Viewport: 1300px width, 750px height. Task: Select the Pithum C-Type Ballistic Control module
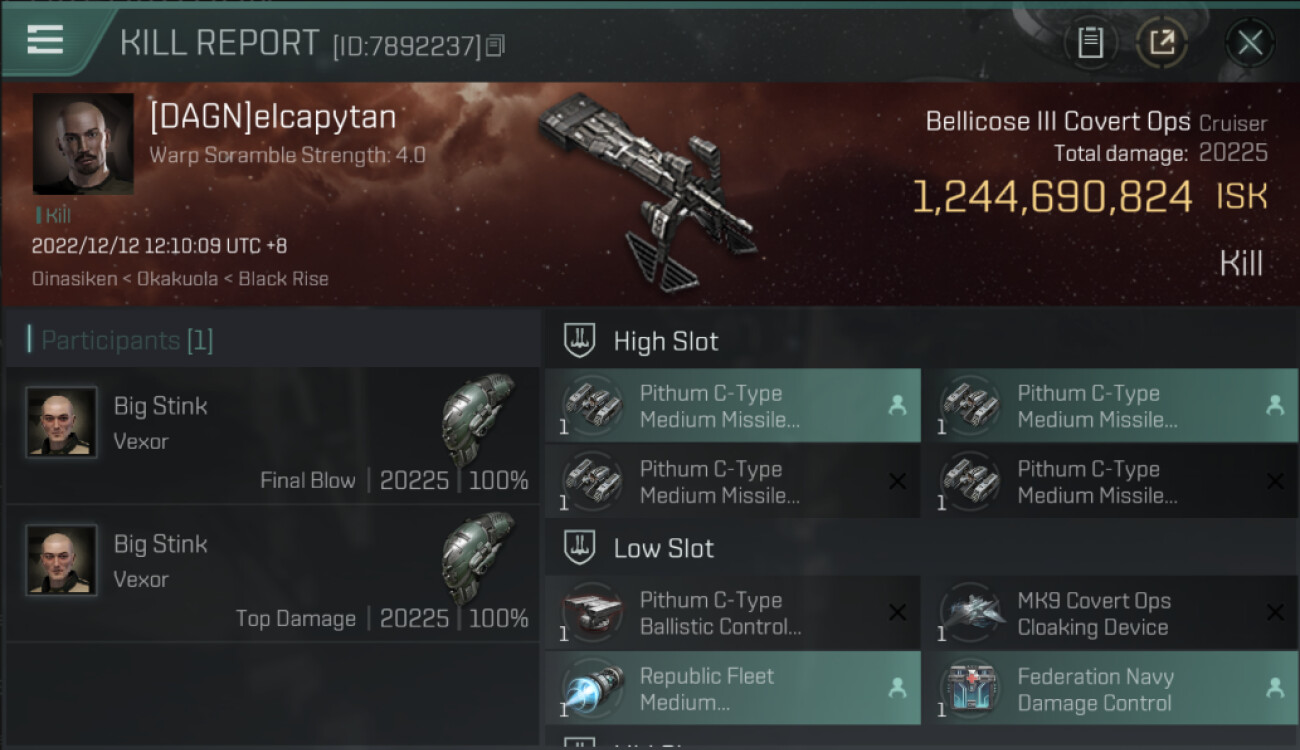(733, 613)
